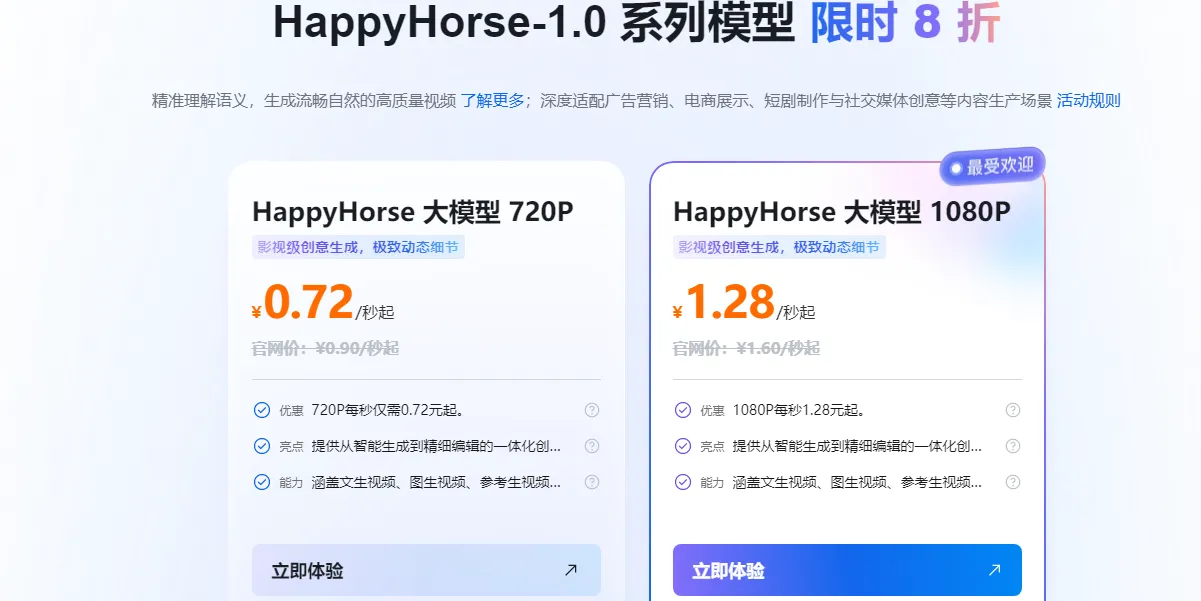Click the arrow icon in the 1080P 立即体验 button
The image size is (1201, 601).
[x=994, y=570]
